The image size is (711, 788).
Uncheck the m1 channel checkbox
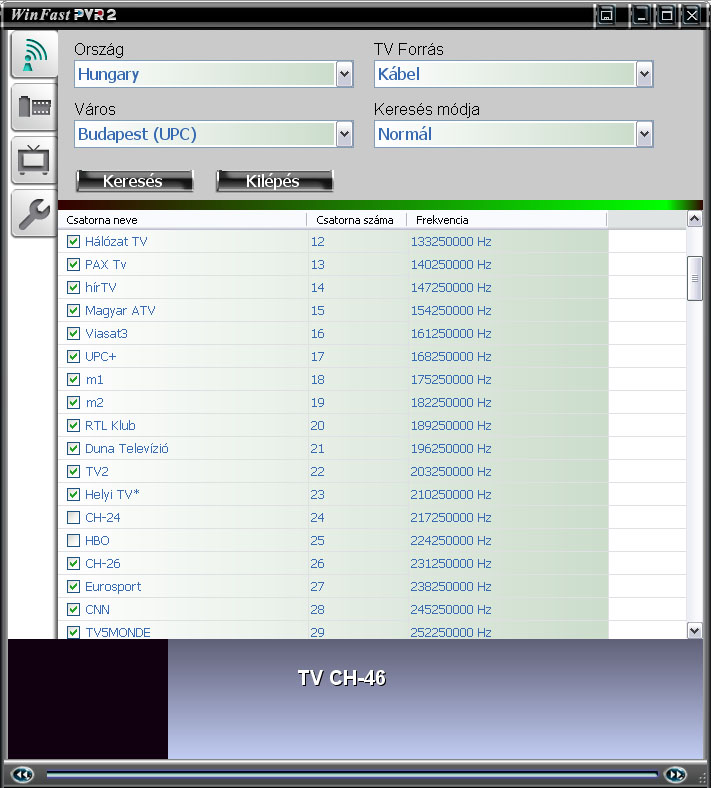pyautogui.click(x=73, y=379)
